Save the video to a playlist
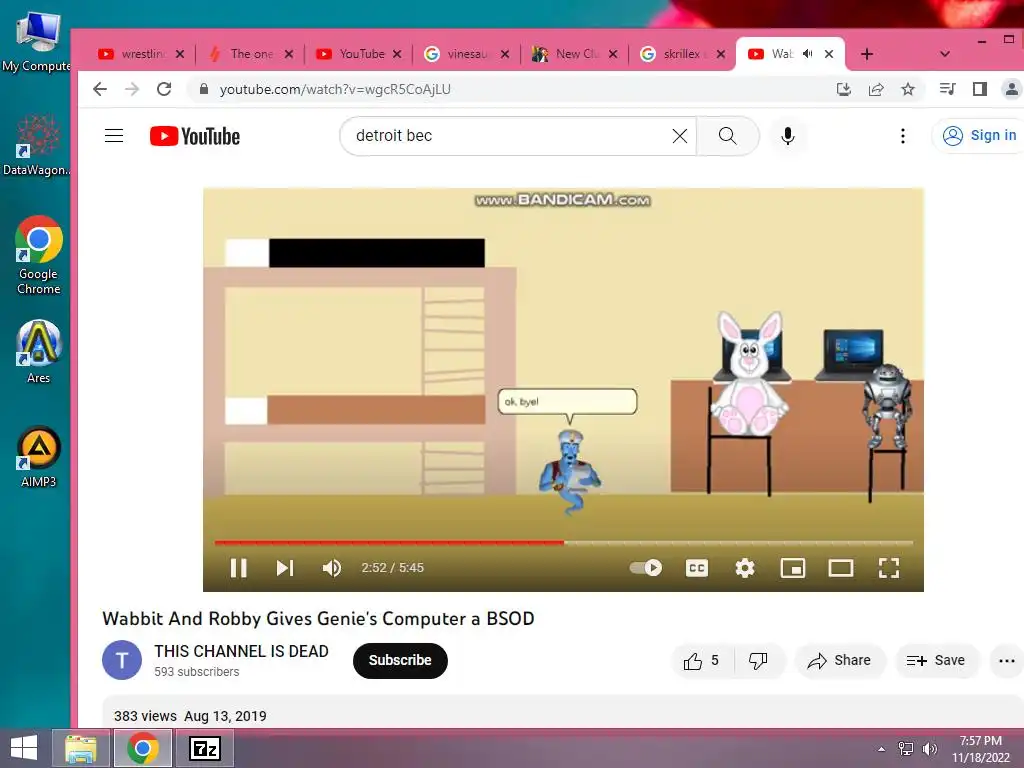Viewport: 1024px width, 768px height. (x=936, y=661)
